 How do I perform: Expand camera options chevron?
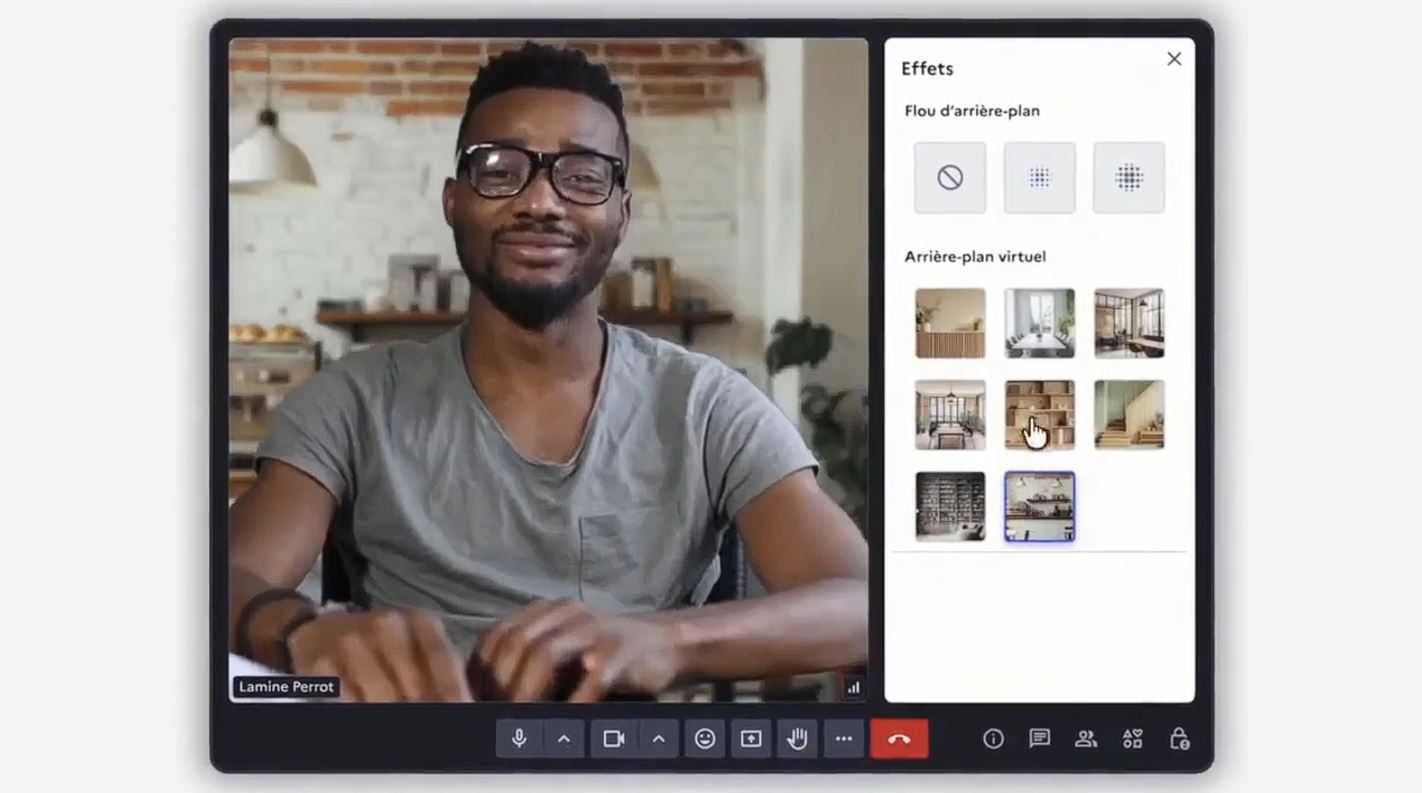658,739
